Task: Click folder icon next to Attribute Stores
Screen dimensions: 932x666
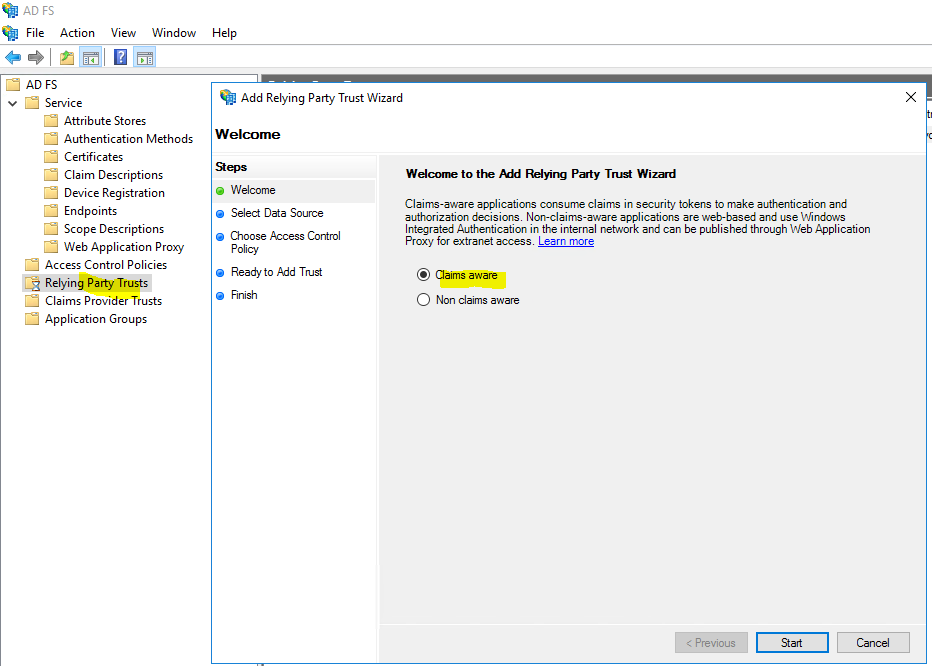Action: (x=52, y=121)
